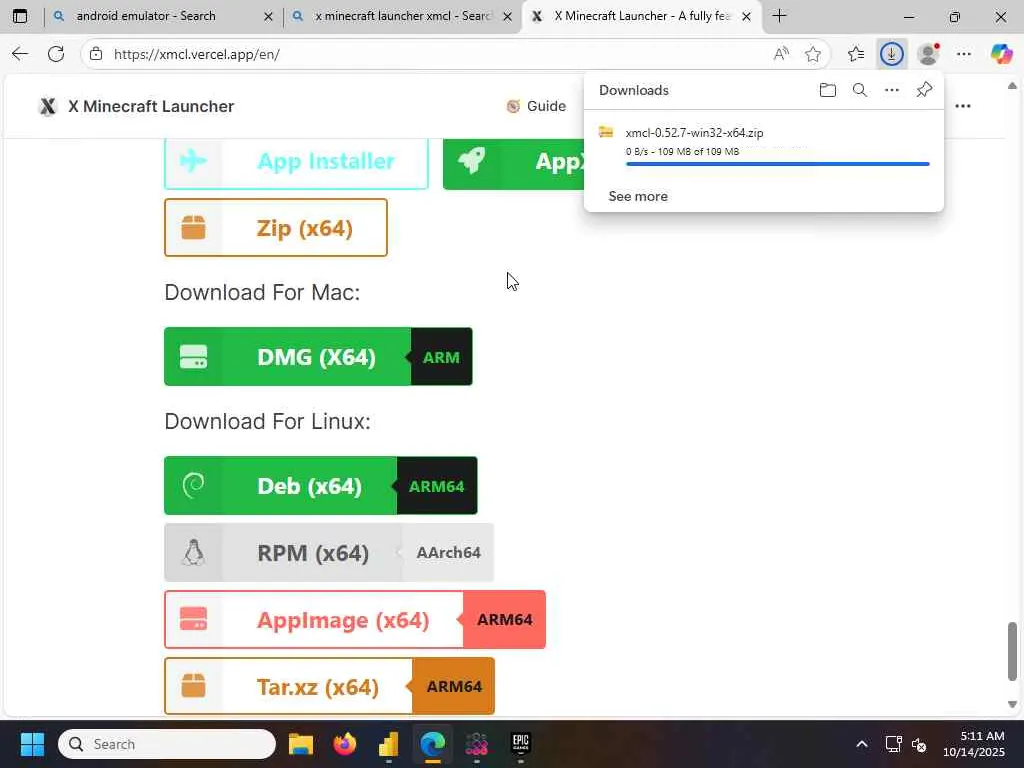Viewport: 1024px width, 768px height.
Task: Open the browser profile avatar
Action: (x=928, y=54)
